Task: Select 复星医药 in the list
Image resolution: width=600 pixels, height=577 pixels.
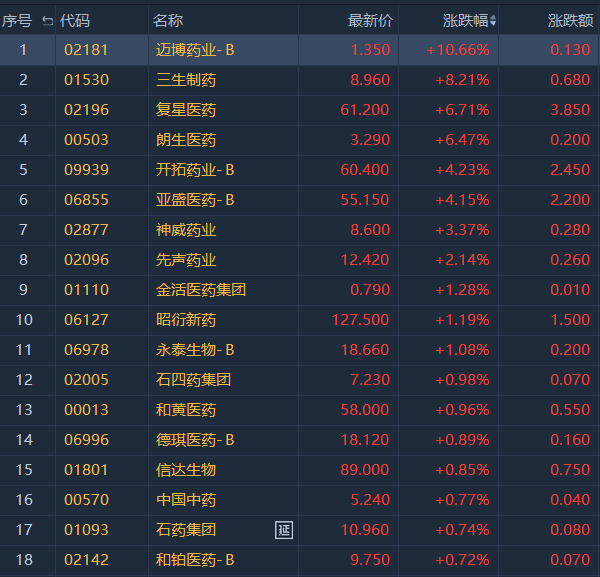Action: point(187,110)
